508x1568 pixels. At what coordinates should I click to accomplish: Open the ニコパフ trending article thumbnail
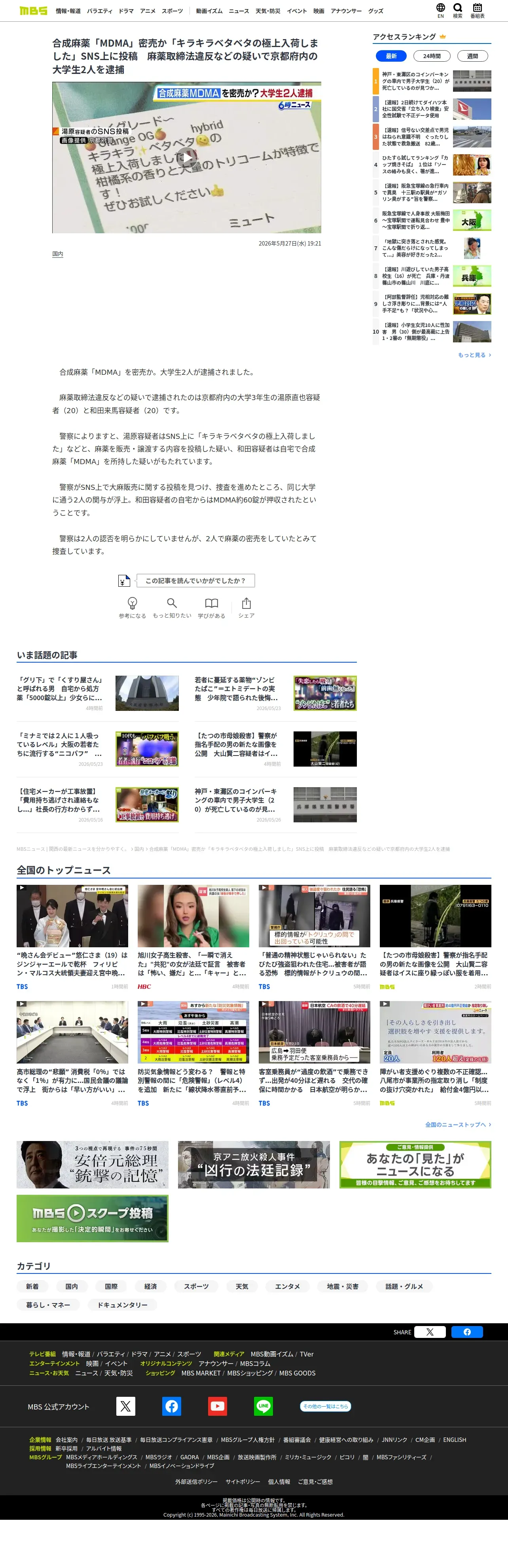(147, 749)
